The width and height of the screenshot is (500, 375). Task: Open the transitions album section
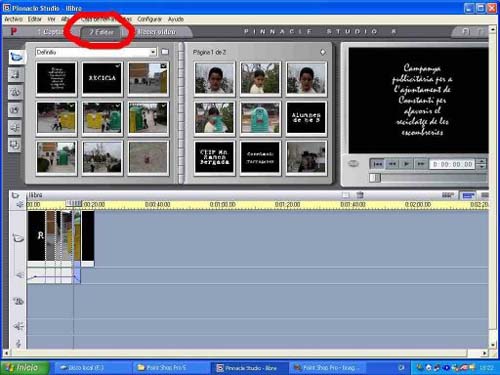tap(15, 74)
